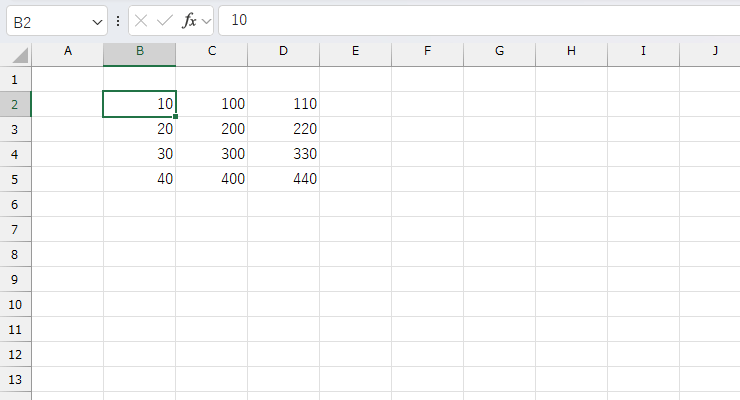This screenshot has width=740, height=400.
Task: Open the Name Box dropdown arrow
Action: 97,21
